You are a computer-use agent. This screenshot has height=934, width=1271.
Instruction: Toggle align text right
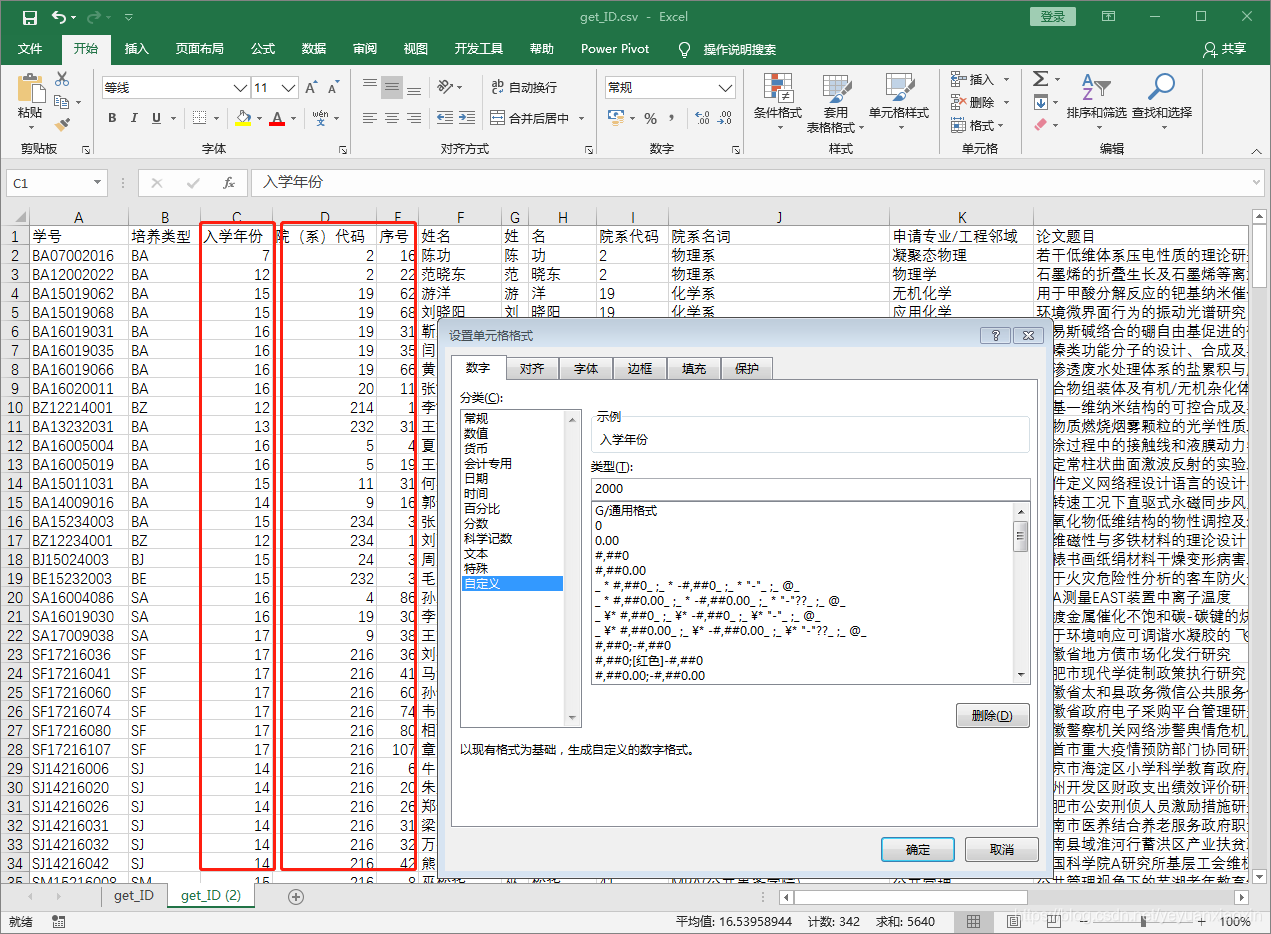414,118
